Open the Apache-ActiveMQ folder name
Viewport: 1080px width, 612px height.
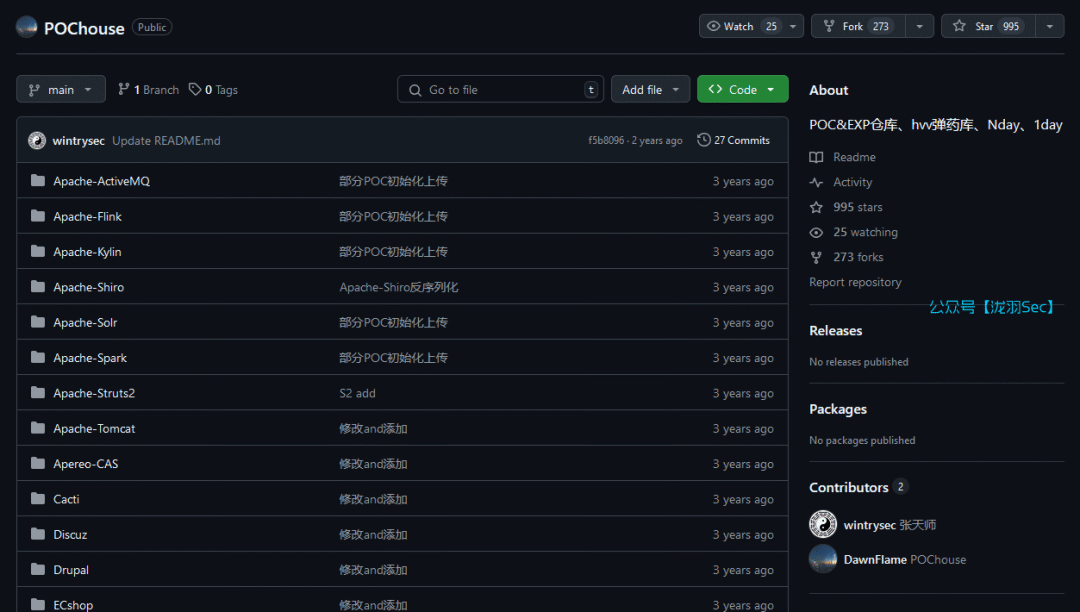101,181
